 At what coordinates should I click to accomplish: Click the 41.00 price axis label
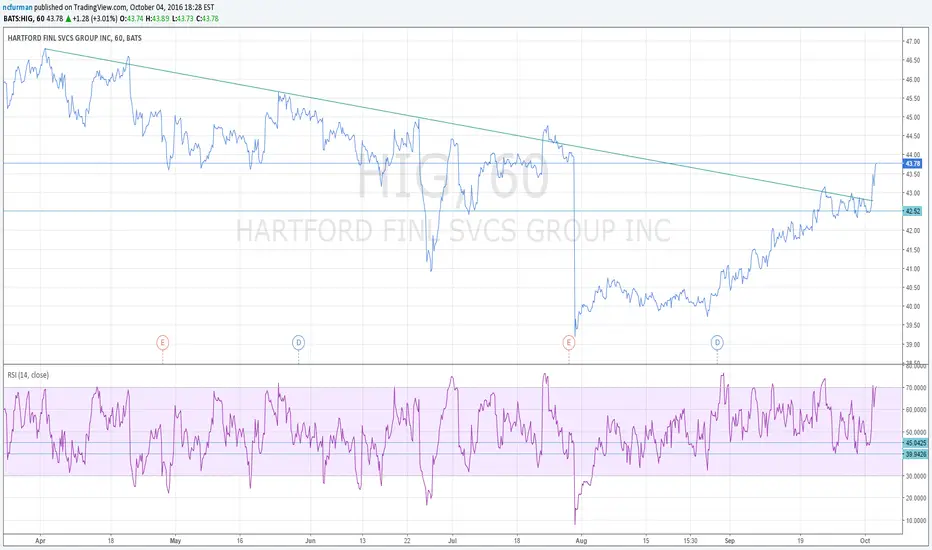pos(912,269)
